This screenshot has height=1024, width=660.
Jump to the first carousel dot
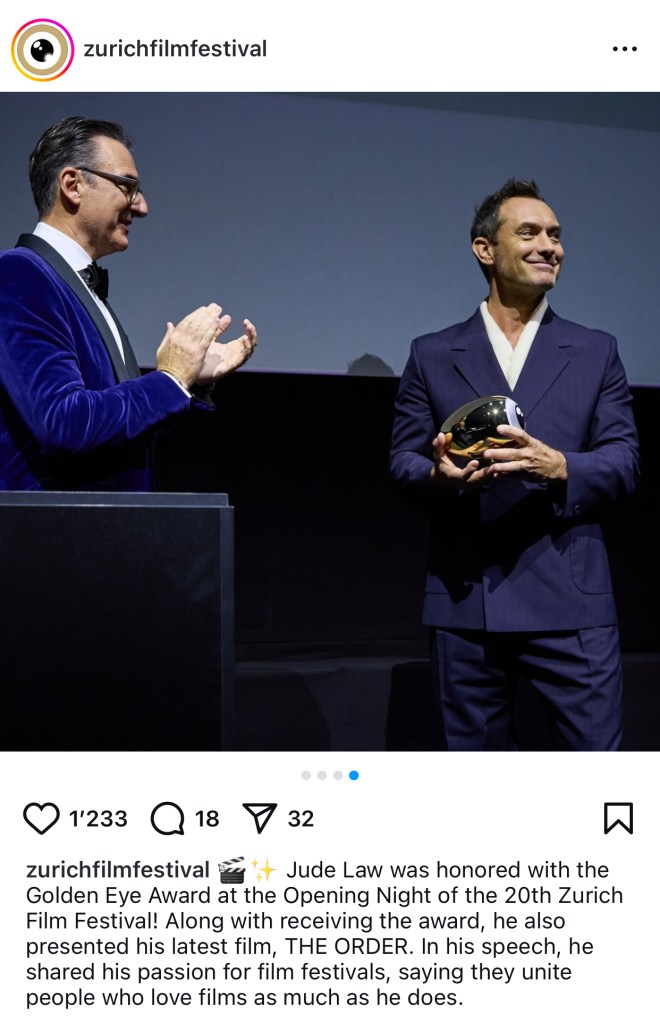coord(306,775)
